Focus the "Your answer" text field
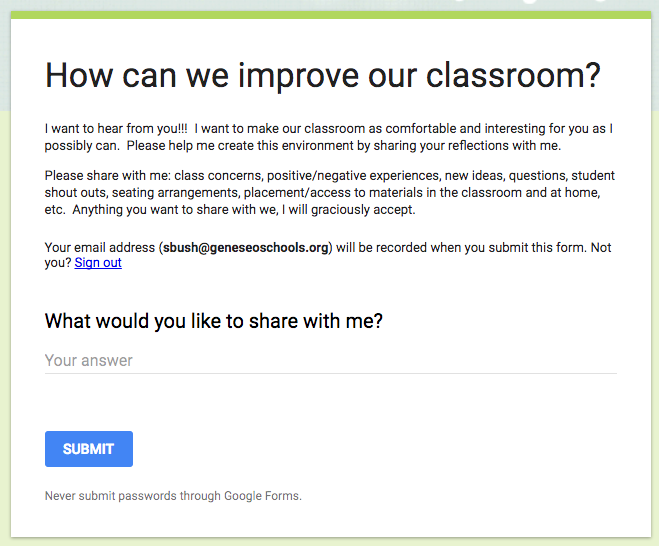 coord(330,360)
